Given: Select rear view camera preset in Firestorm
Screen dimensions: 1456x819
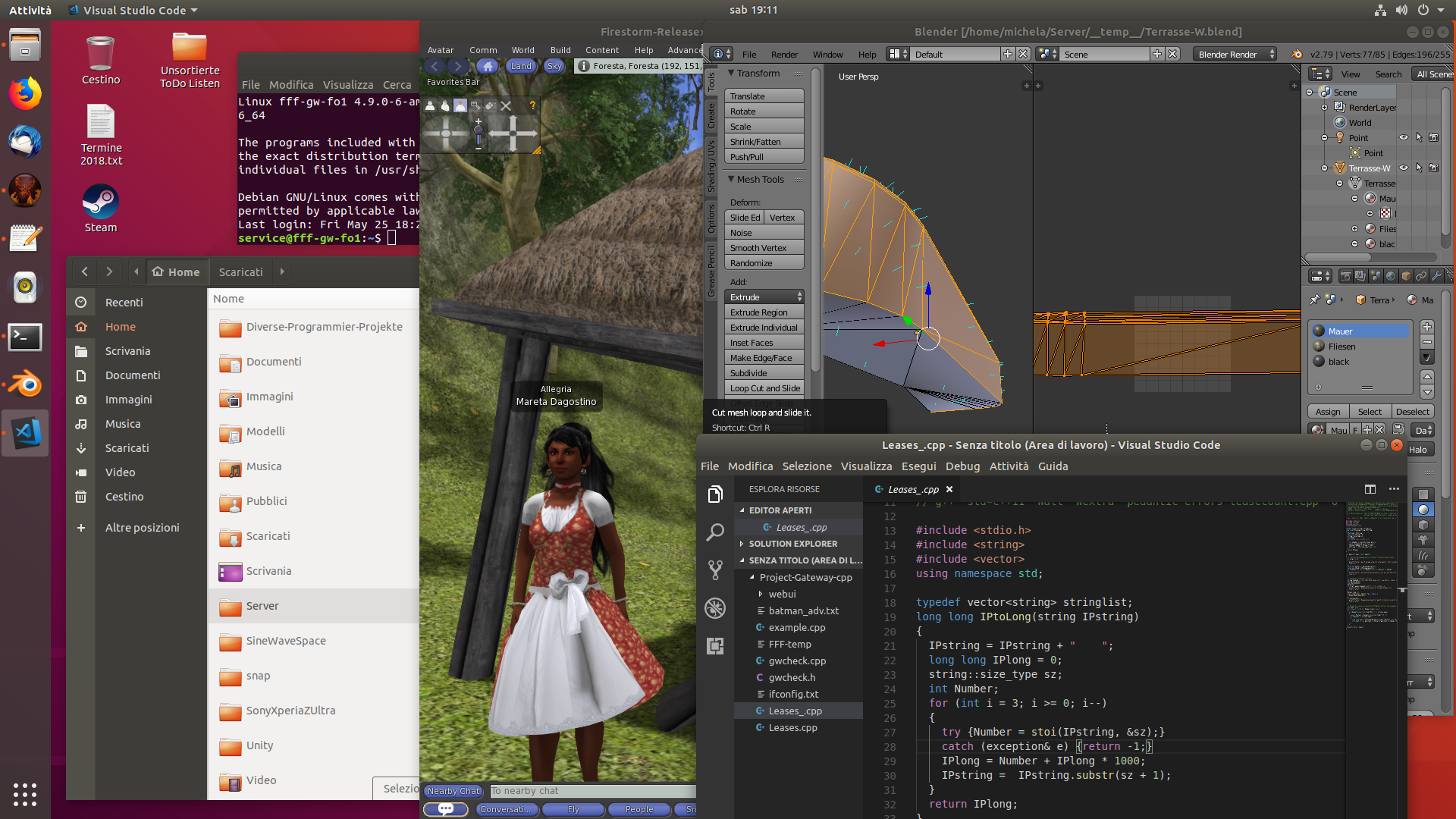Looking at the screenshot, I should pyautogui.click(x=460, y=105).
